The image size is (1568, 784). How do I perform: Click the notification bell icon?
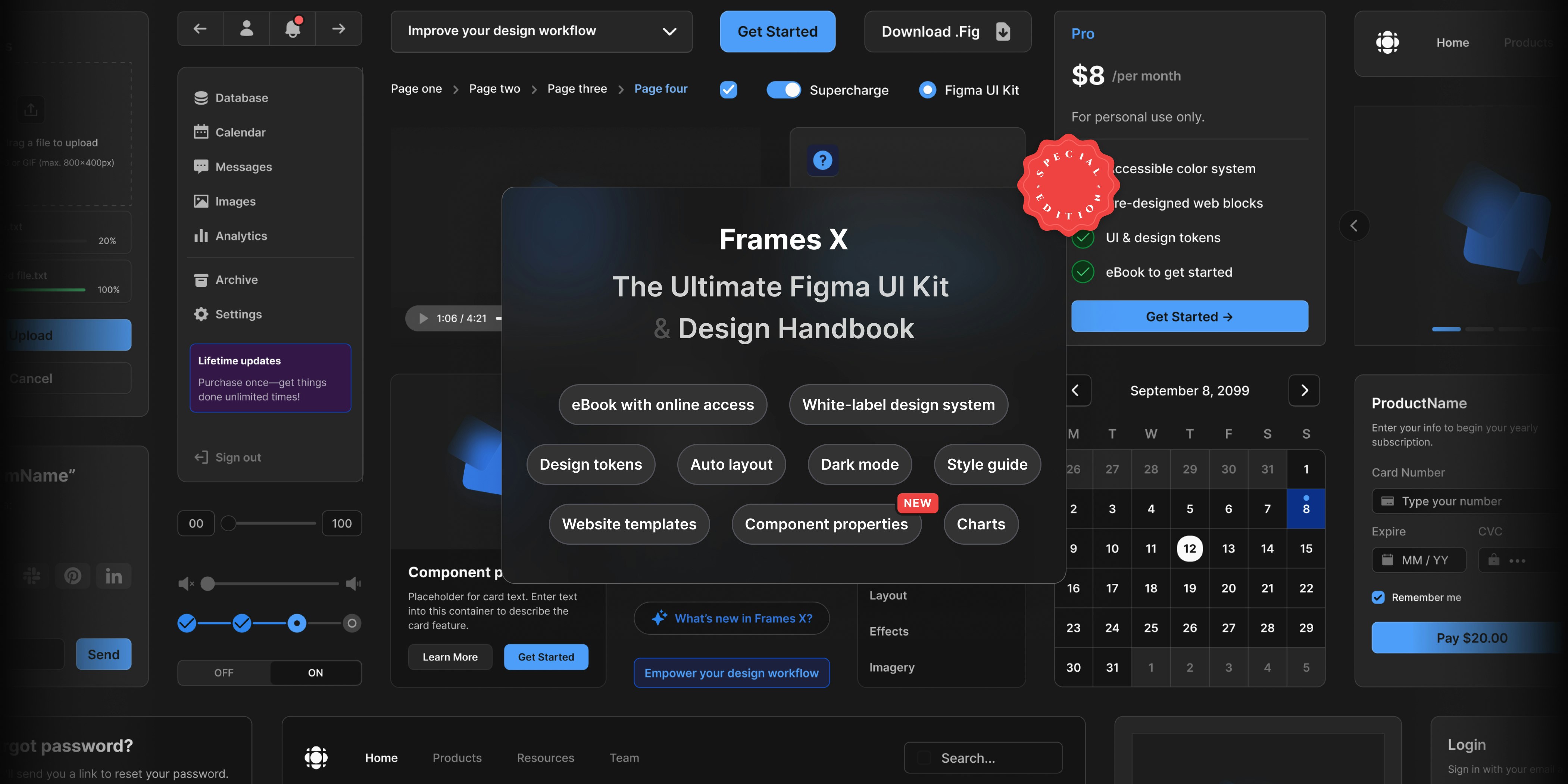293,29
